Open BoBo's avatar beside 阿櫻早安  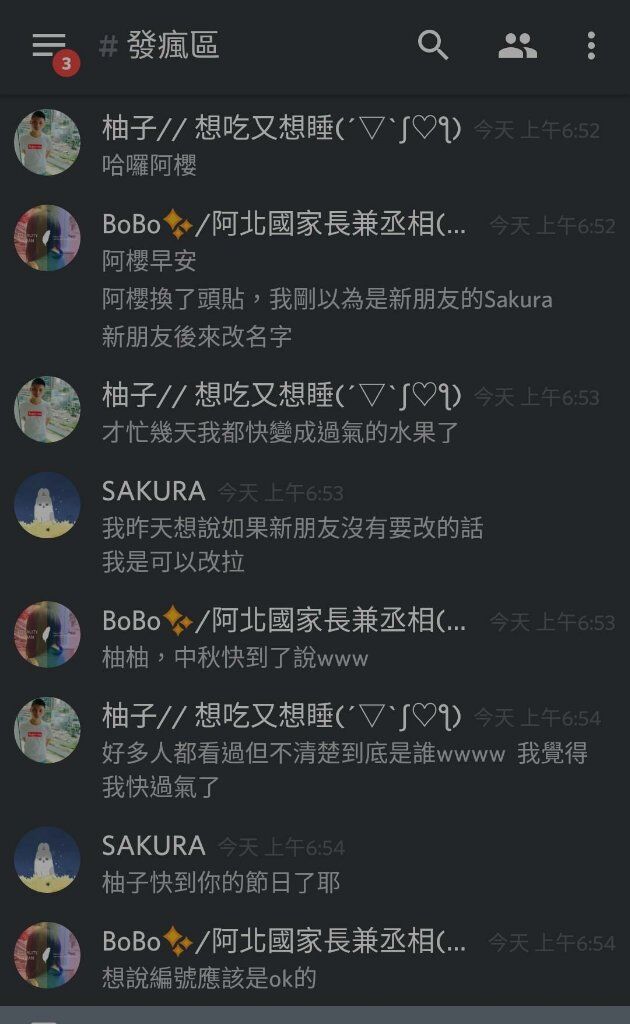48,238
